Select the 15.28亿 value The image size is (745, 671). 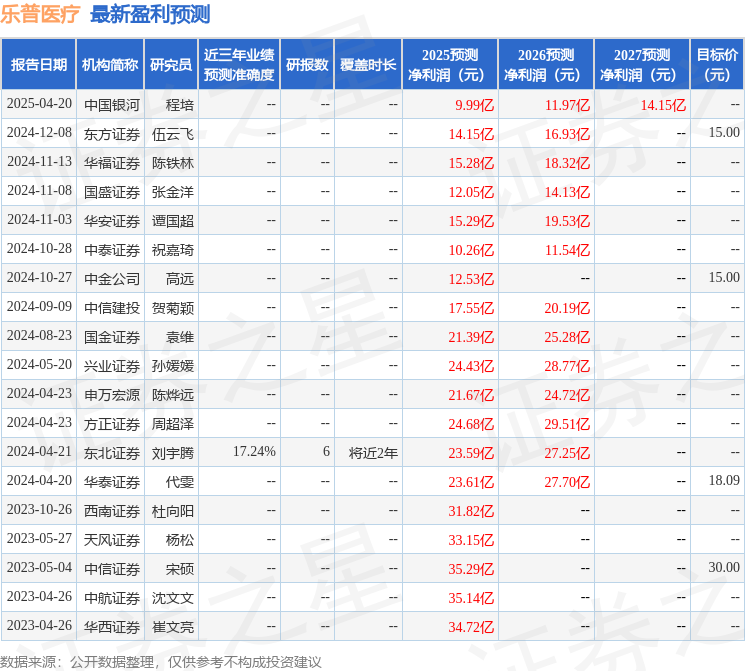pyautogui.click(x=471, y=163)
